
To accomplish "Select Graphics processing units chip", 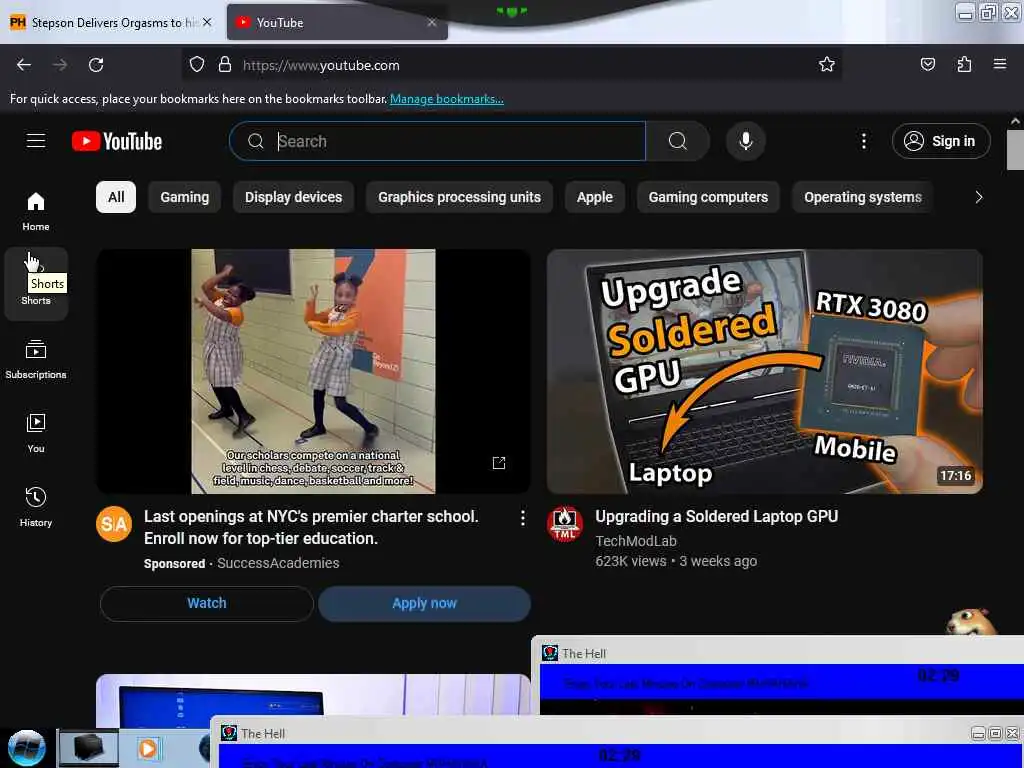I will [459, 197].
